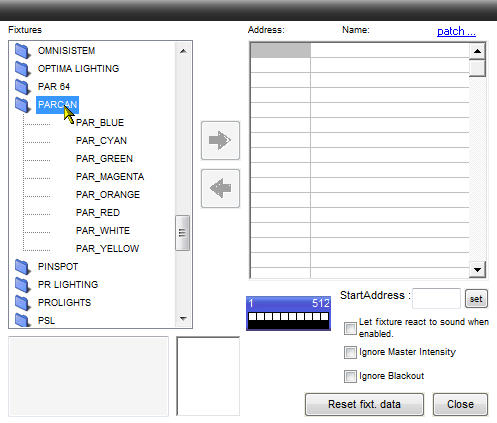Select PAR_MAGENTA fixture from the list

point(110,177)
